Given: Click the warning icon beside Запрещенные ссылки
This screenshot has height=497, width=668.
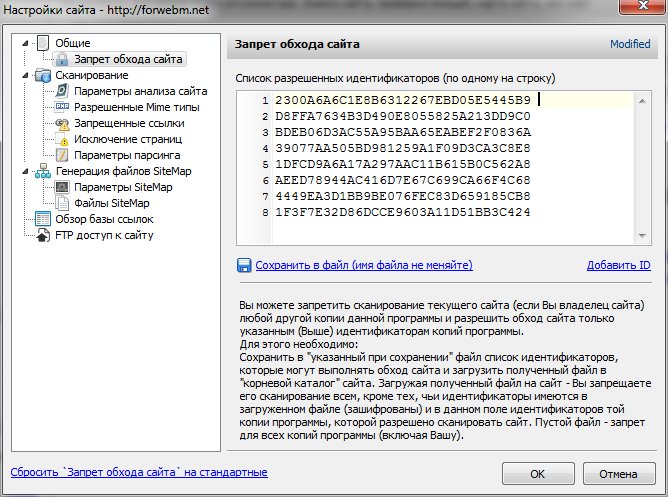Looking at the screenshot, I should 62,123.
